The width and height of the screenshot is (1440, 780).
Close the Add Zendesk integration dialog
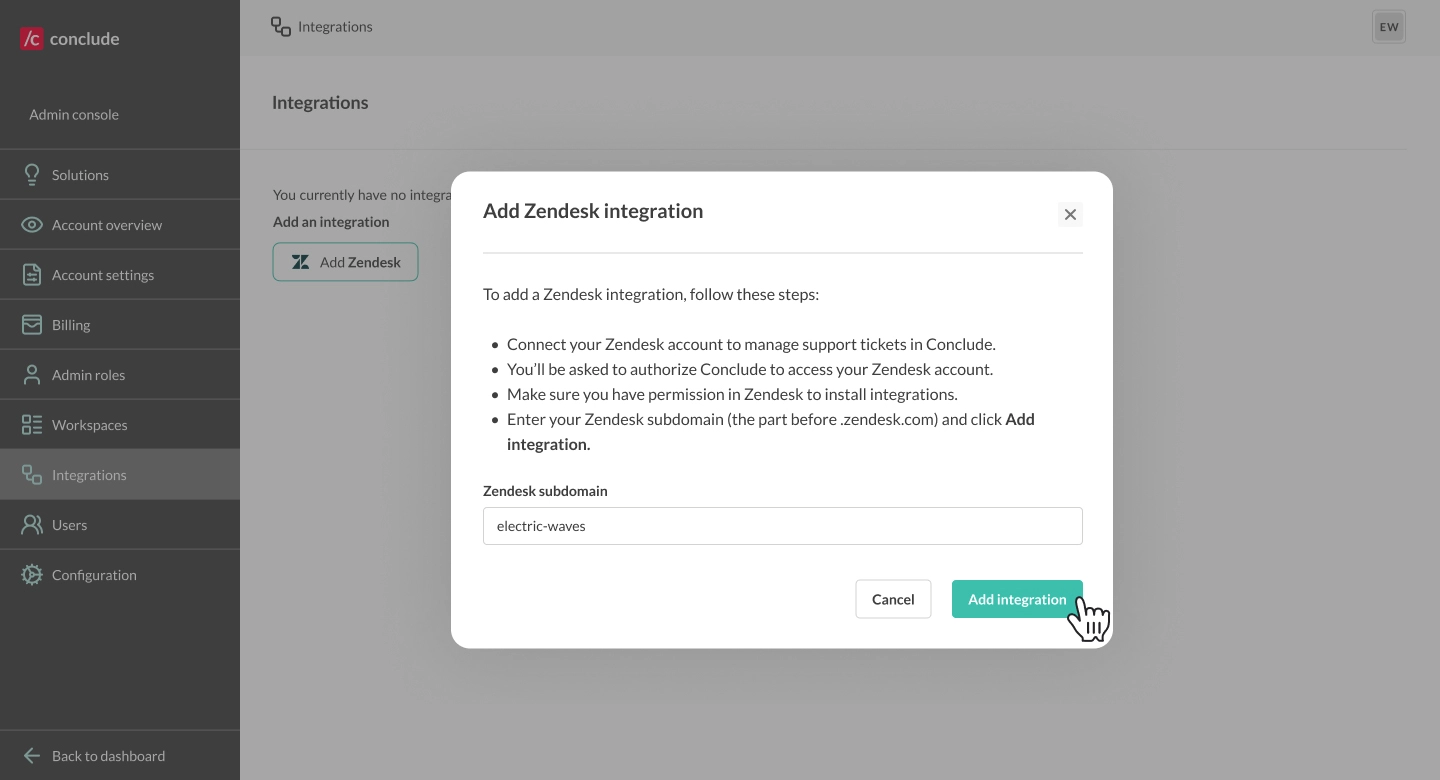1070,214
